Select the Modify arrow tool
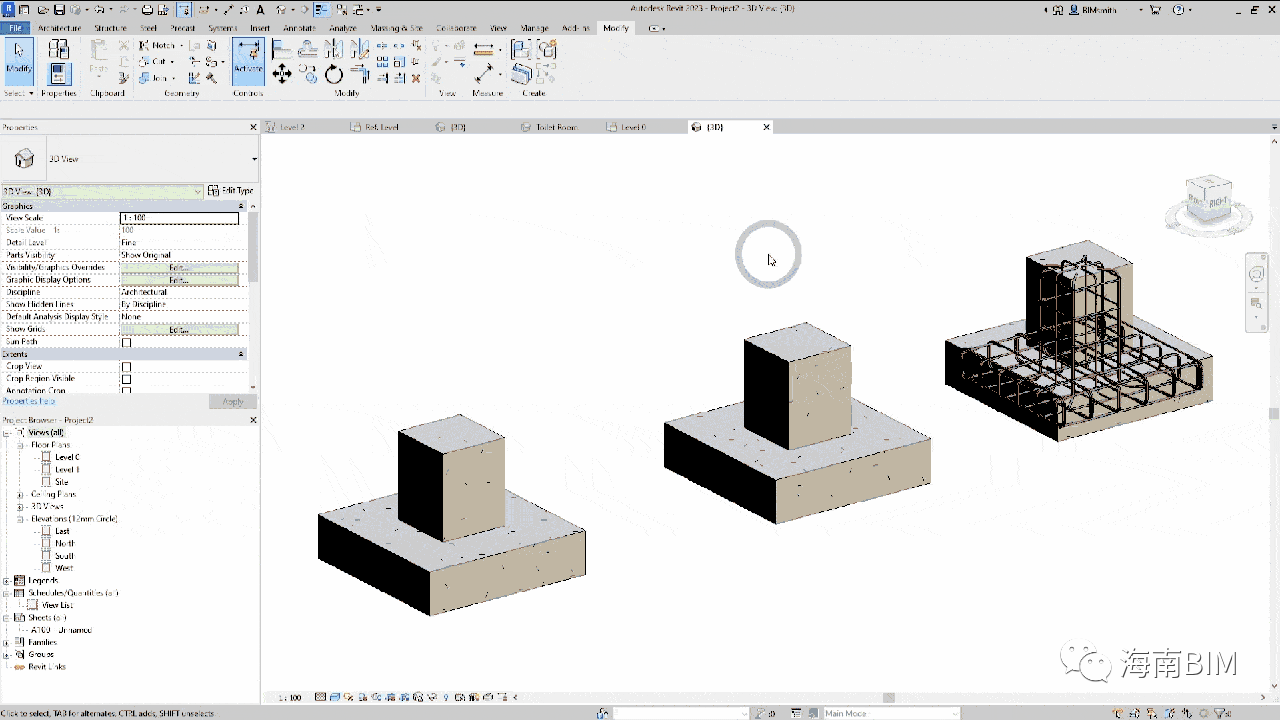Screen dimensions: 1280x720 tap(19, 62)
